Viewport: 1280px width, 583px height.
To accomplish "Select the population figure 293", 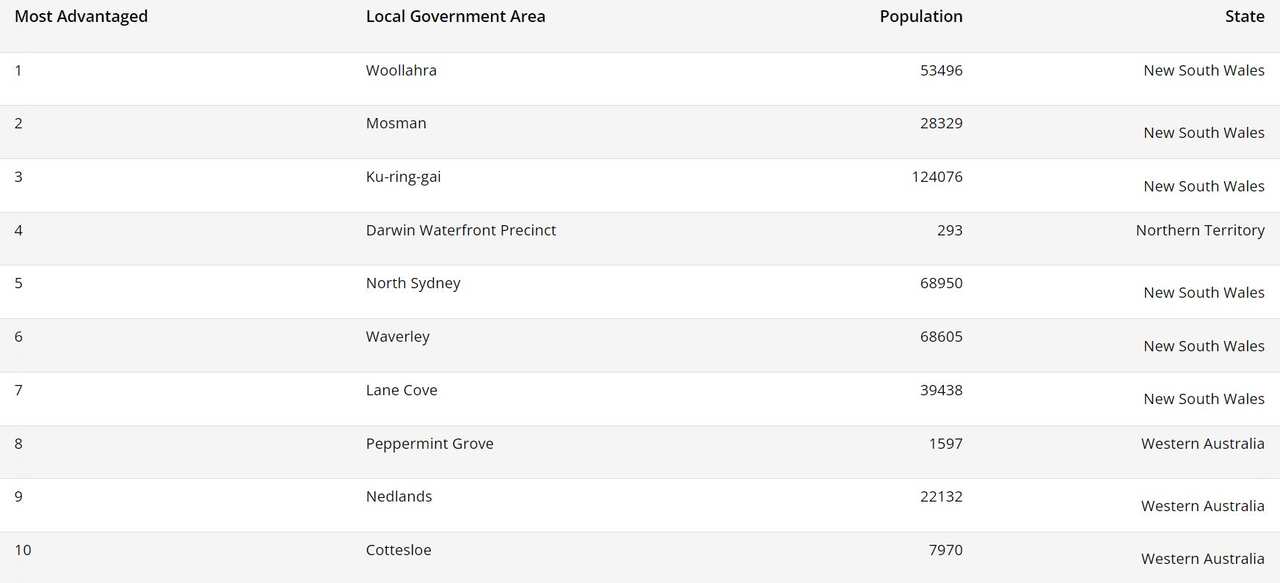I will [950, 230].
